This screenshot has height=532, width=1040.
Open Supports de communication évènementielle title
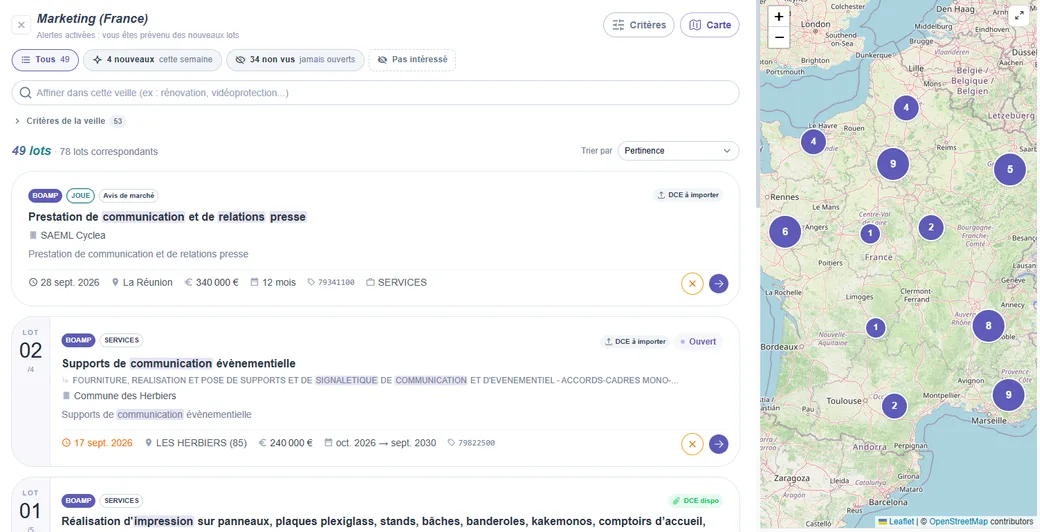click(178, 364)
